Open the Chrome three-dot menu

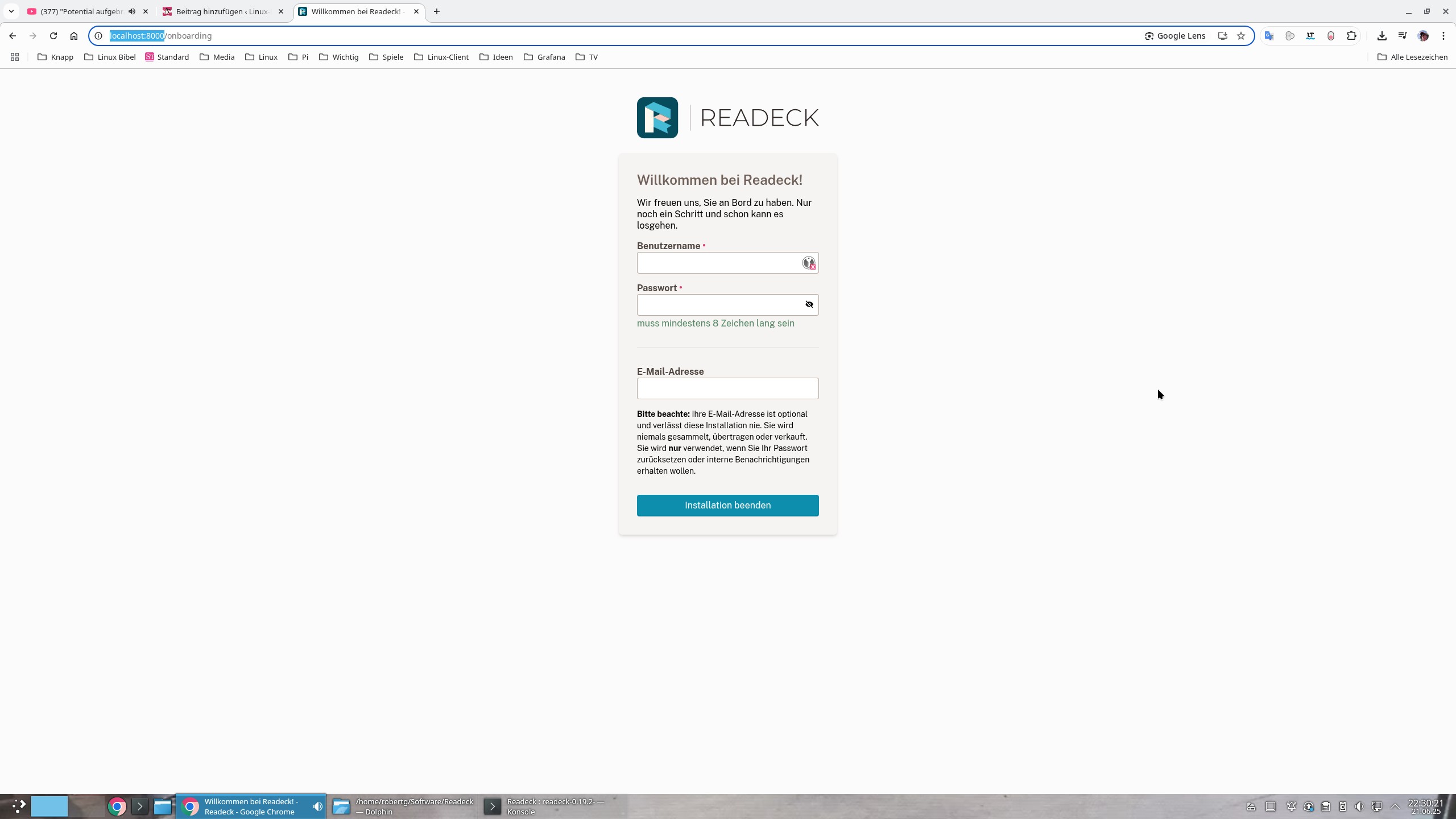click(x=1443, y=36)
